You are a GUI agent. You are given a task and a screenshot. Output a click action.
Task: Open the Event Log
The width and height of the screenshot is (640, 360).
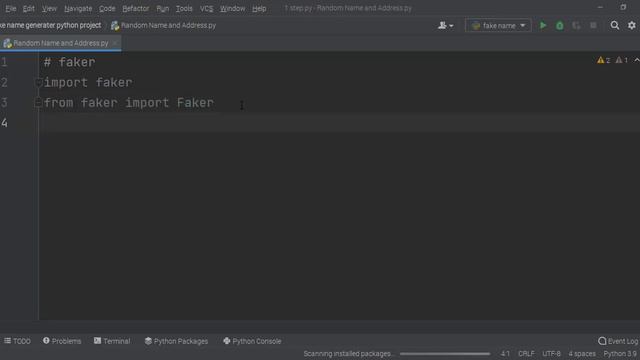618,341
